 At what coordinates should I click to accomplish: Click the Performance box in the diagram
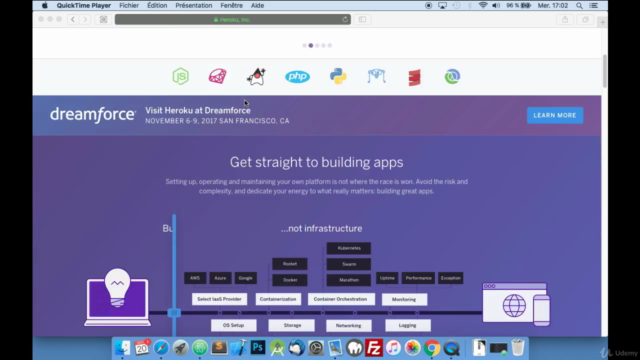pyautogui.click(x=418, y=278)
